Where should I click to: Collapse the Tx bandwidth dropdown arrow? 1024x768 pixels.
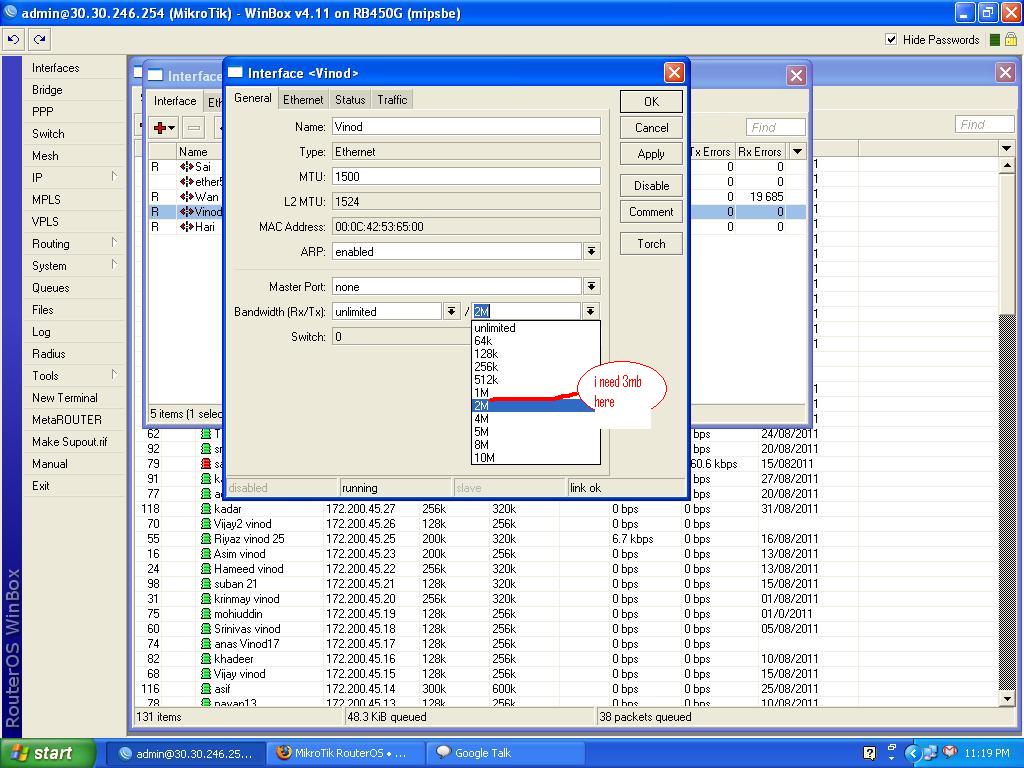(x=590, y=312)
